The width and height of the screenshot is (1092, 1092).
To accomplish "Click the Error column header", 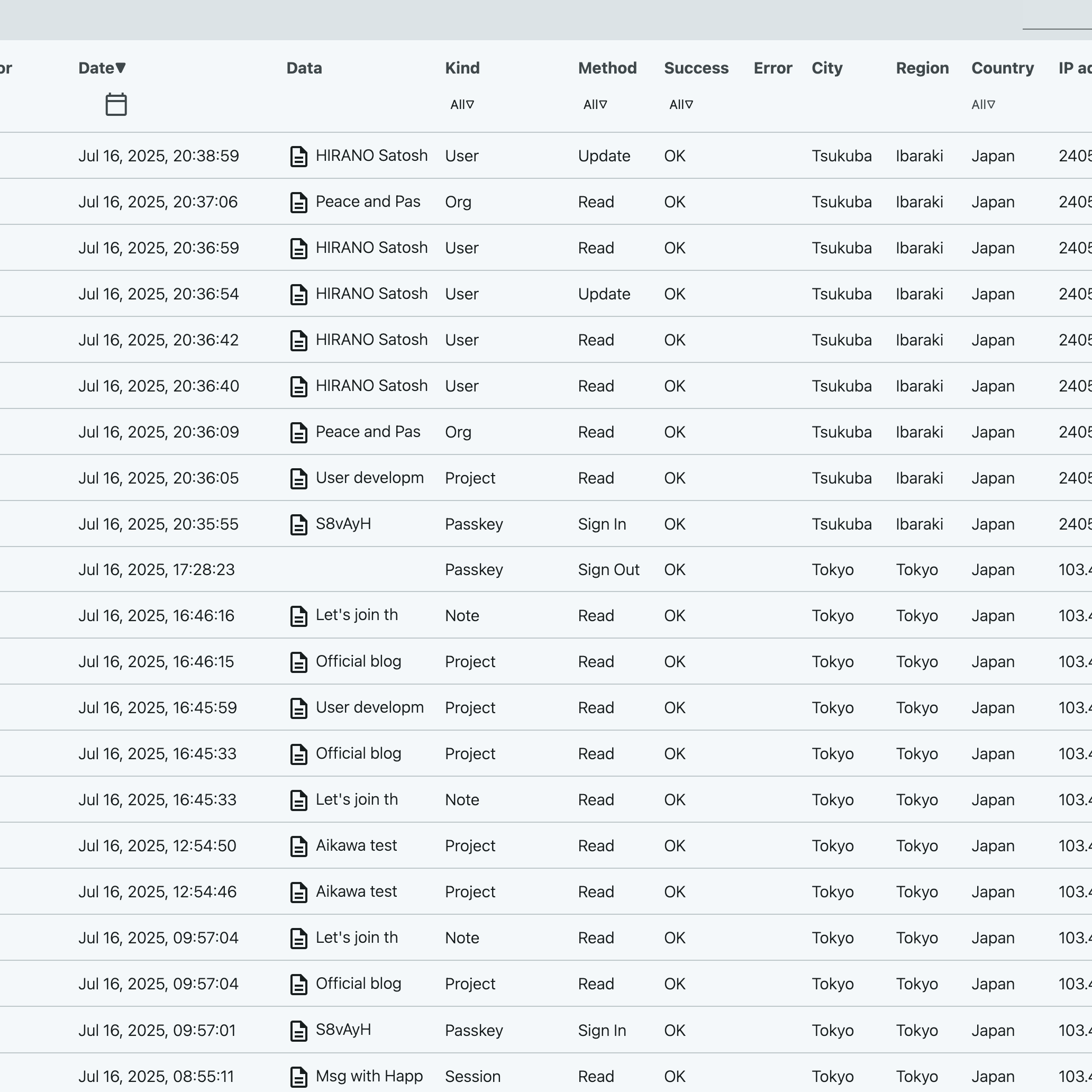I will point(772,68).
